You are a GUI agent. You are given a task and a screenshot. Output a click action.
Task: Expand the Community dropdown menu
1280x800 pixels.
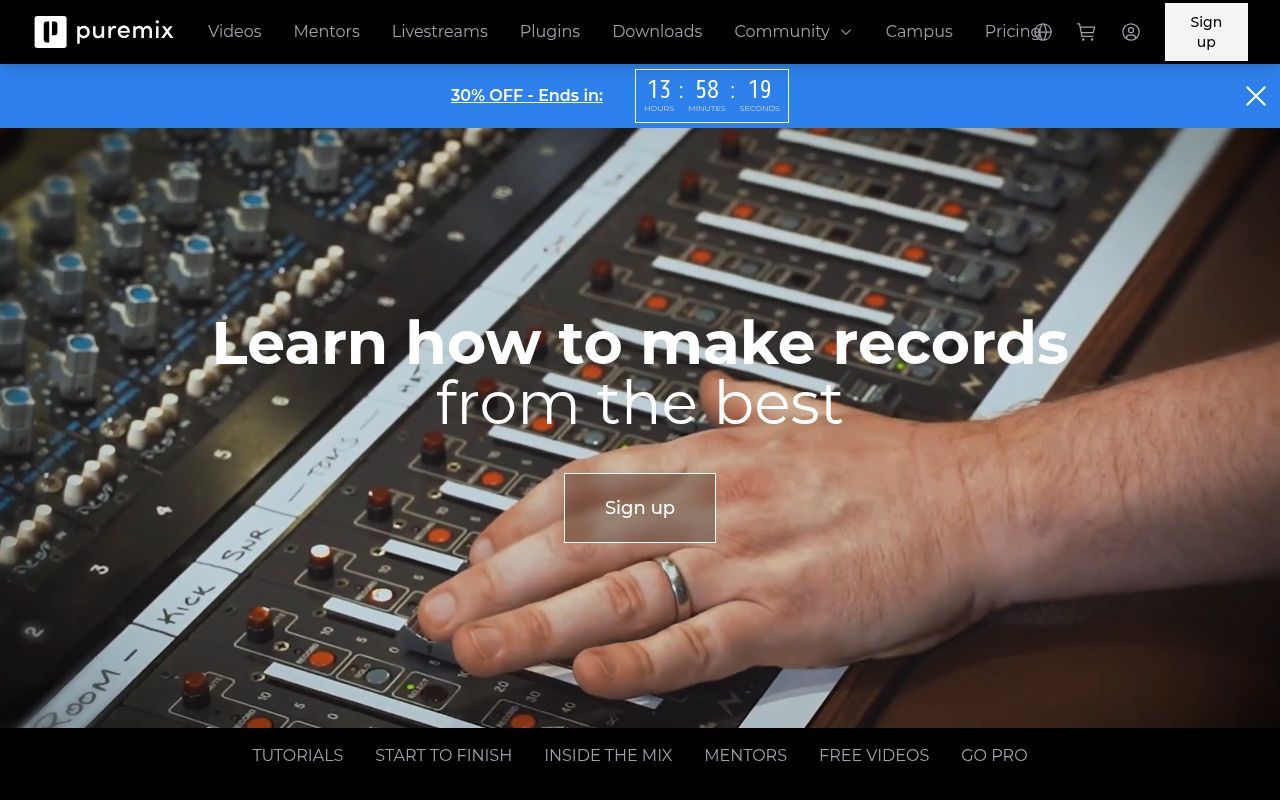coord(793,31)
